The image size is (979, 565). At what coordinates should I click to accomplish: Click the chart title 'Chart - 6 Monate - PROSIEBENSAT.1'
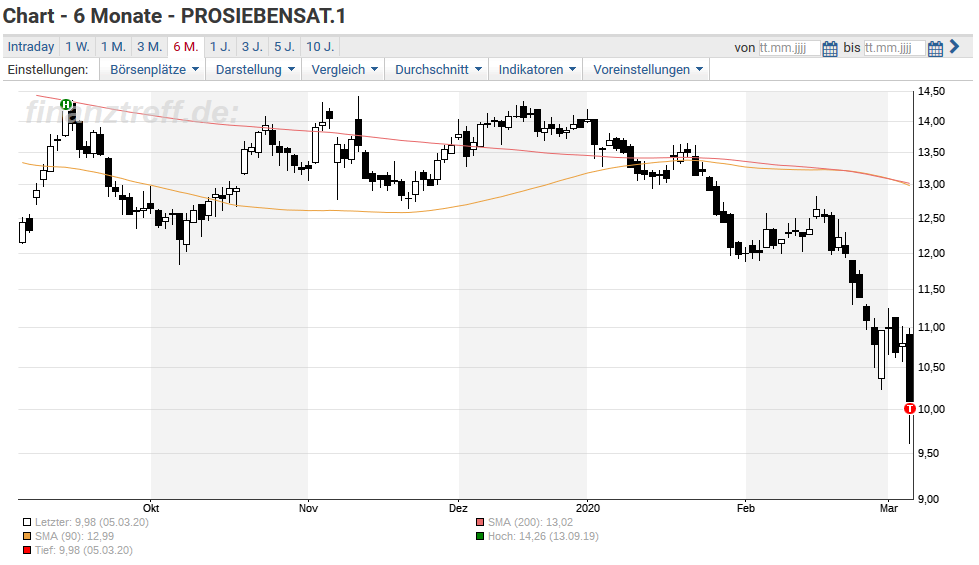pos(174,16)
